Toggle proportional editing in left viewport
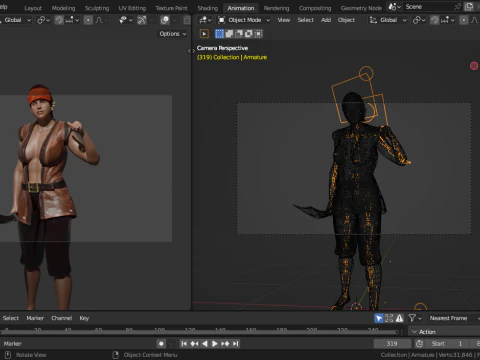The width and height of the screenshot is (480, 360). (x=88, y=20)
